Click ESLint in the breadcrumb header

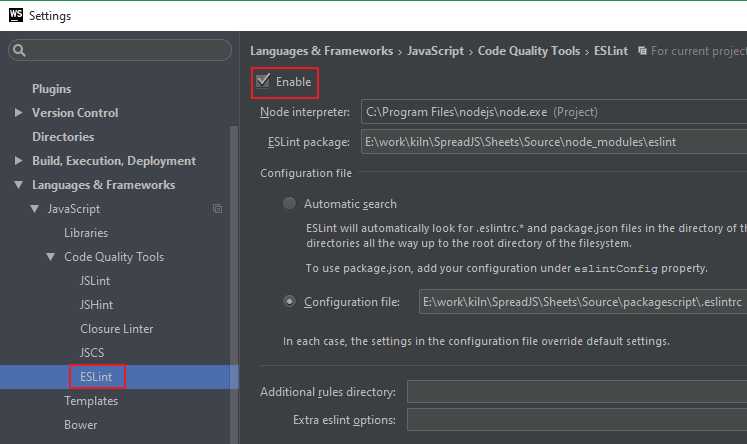pos(611,51)
